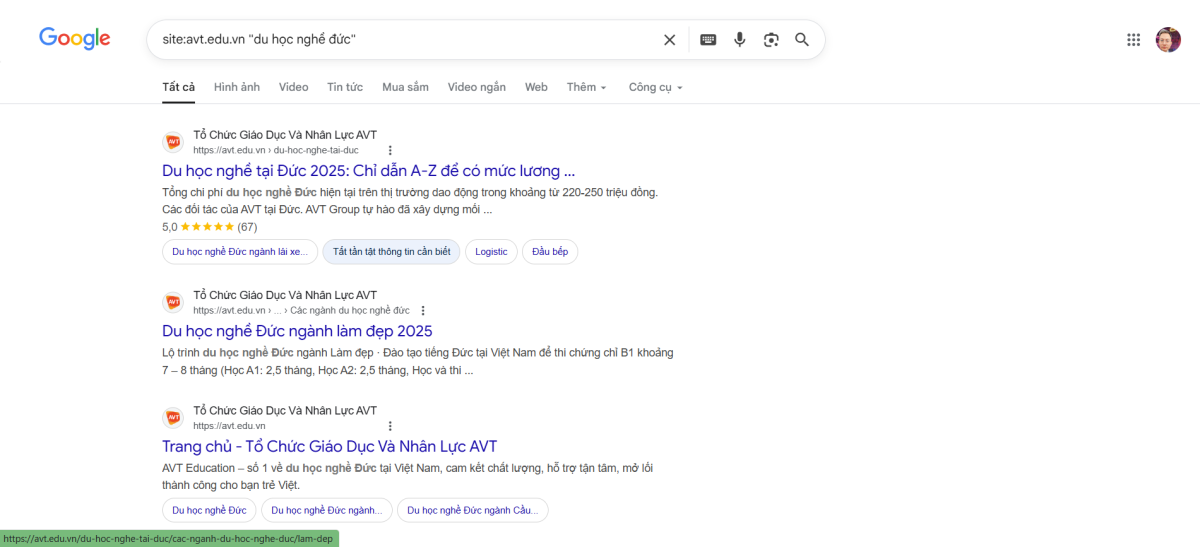Click the Logistic sitelink chip

491,252
